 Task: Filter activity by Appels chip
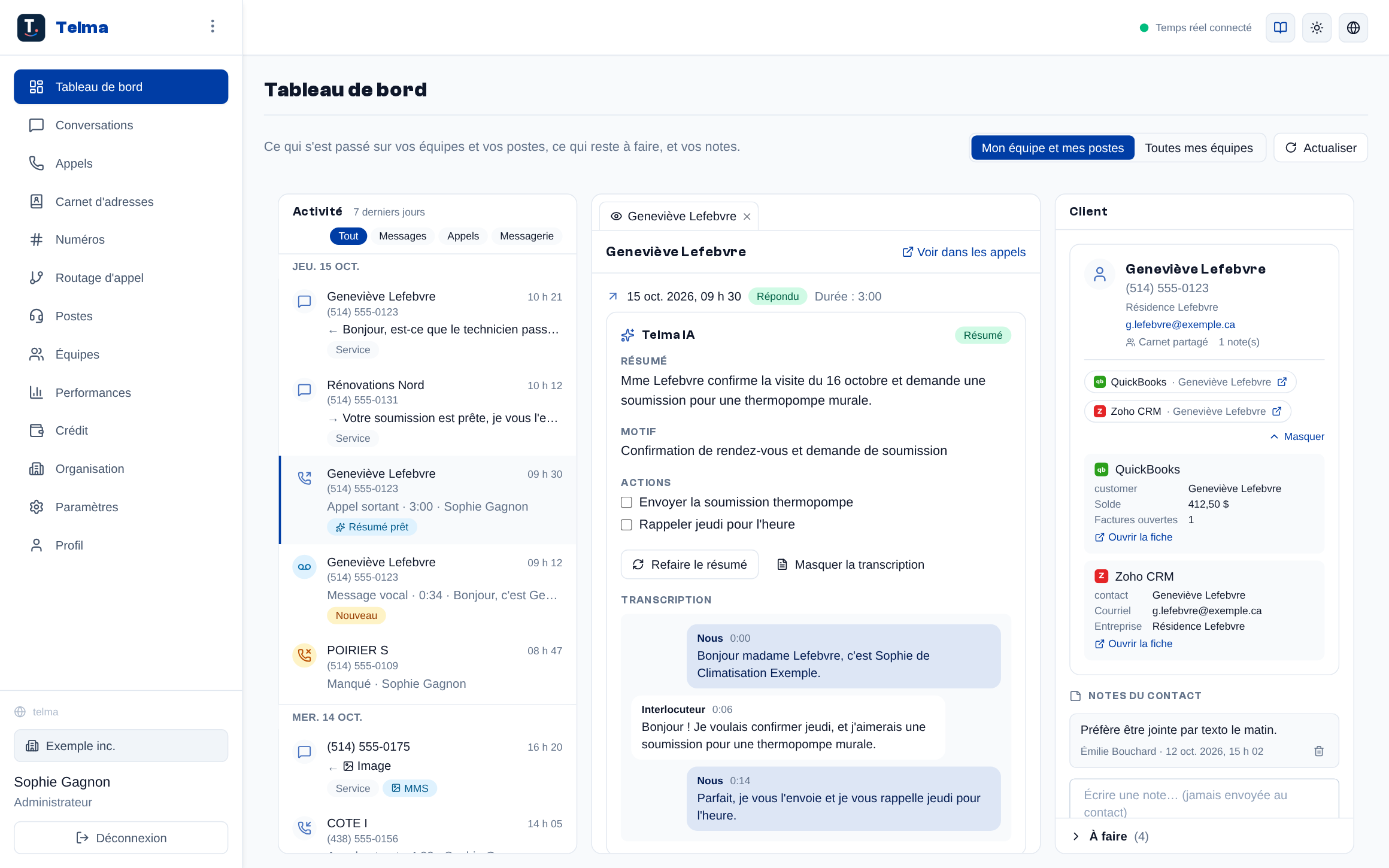tap(463, 236)
